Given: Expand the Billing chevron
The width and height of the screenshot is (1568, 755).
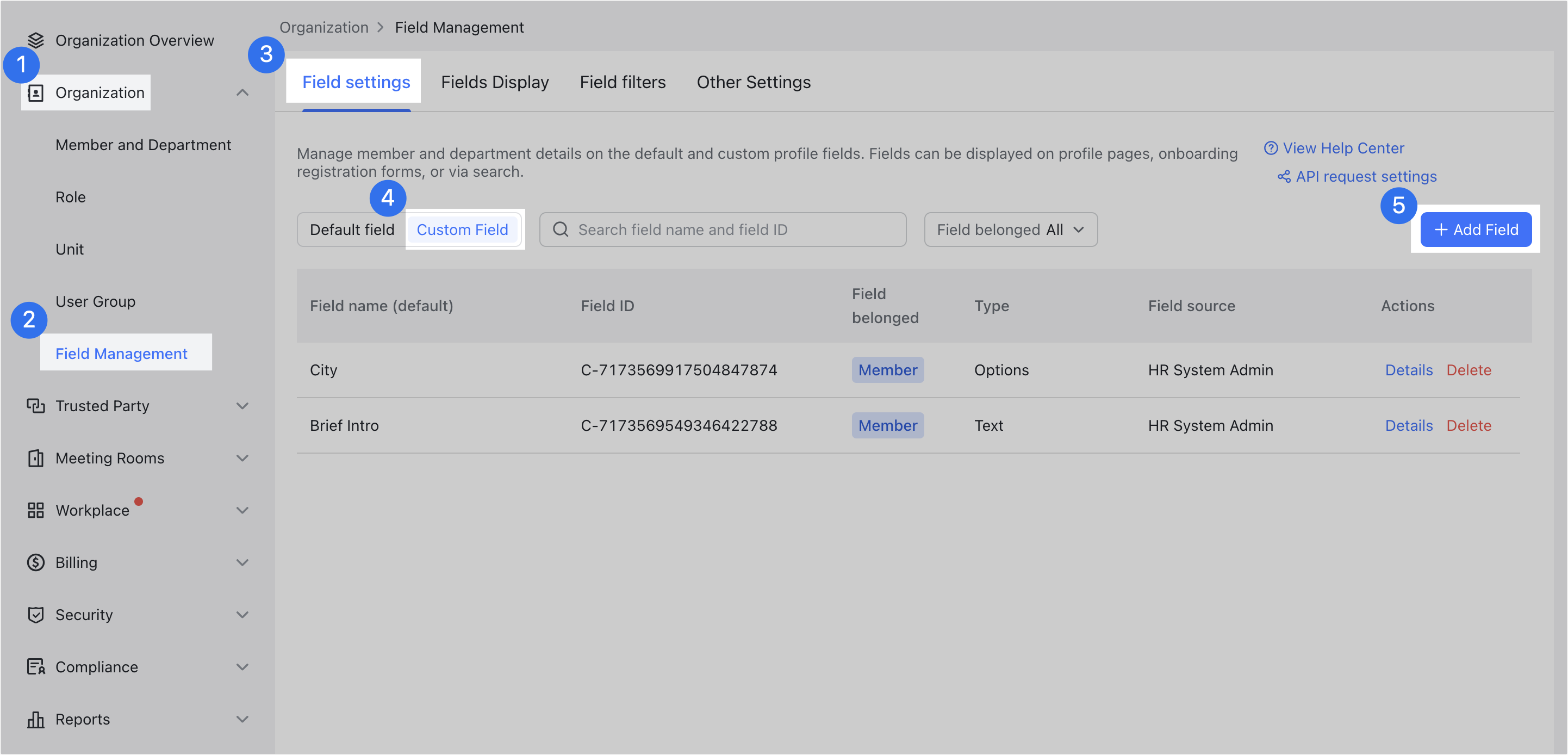Looking at the screenshot, I should point(242,562).
